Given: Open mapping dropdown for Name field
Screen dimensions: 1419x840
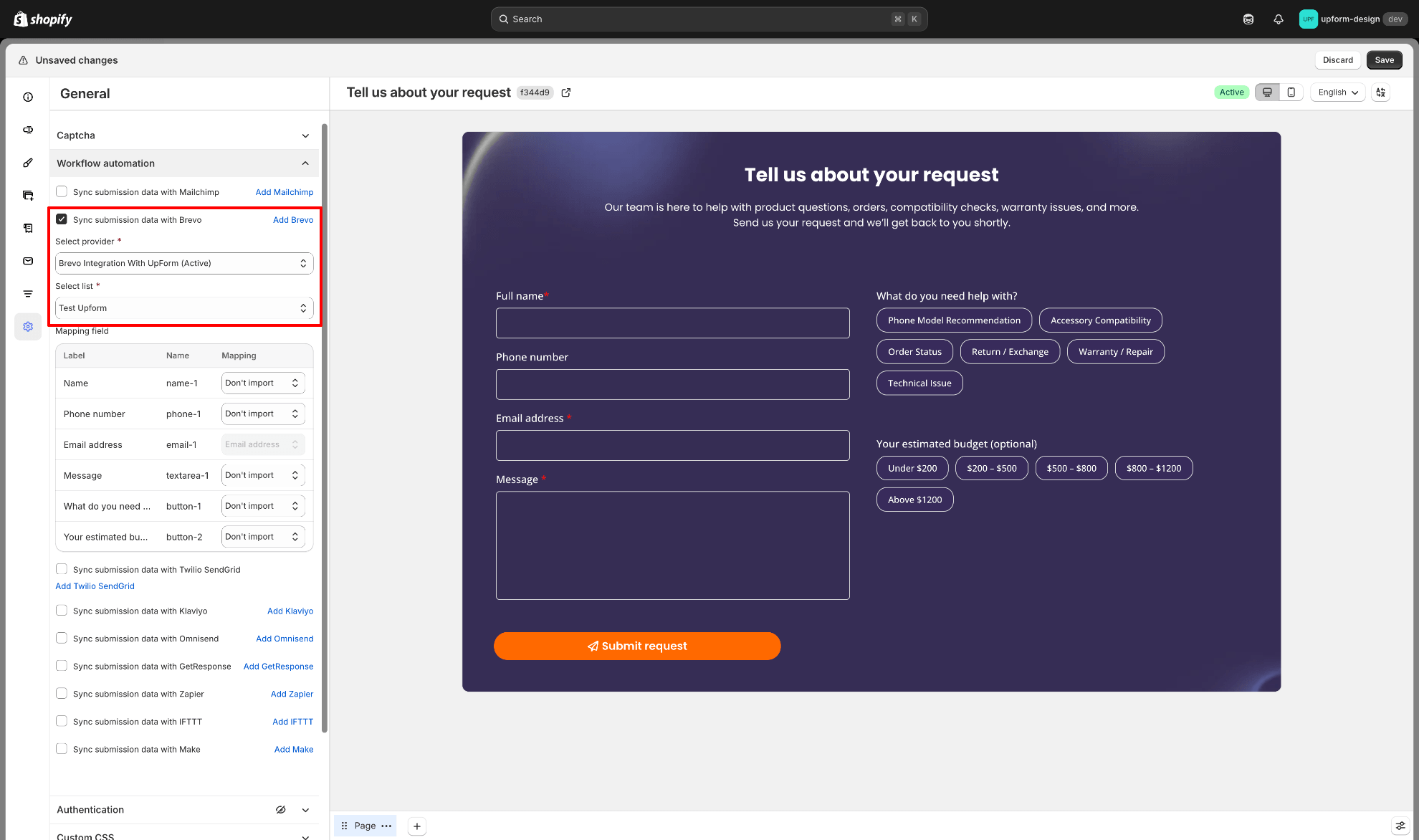Looking at the screenshot, I should (x=263, y=383).
